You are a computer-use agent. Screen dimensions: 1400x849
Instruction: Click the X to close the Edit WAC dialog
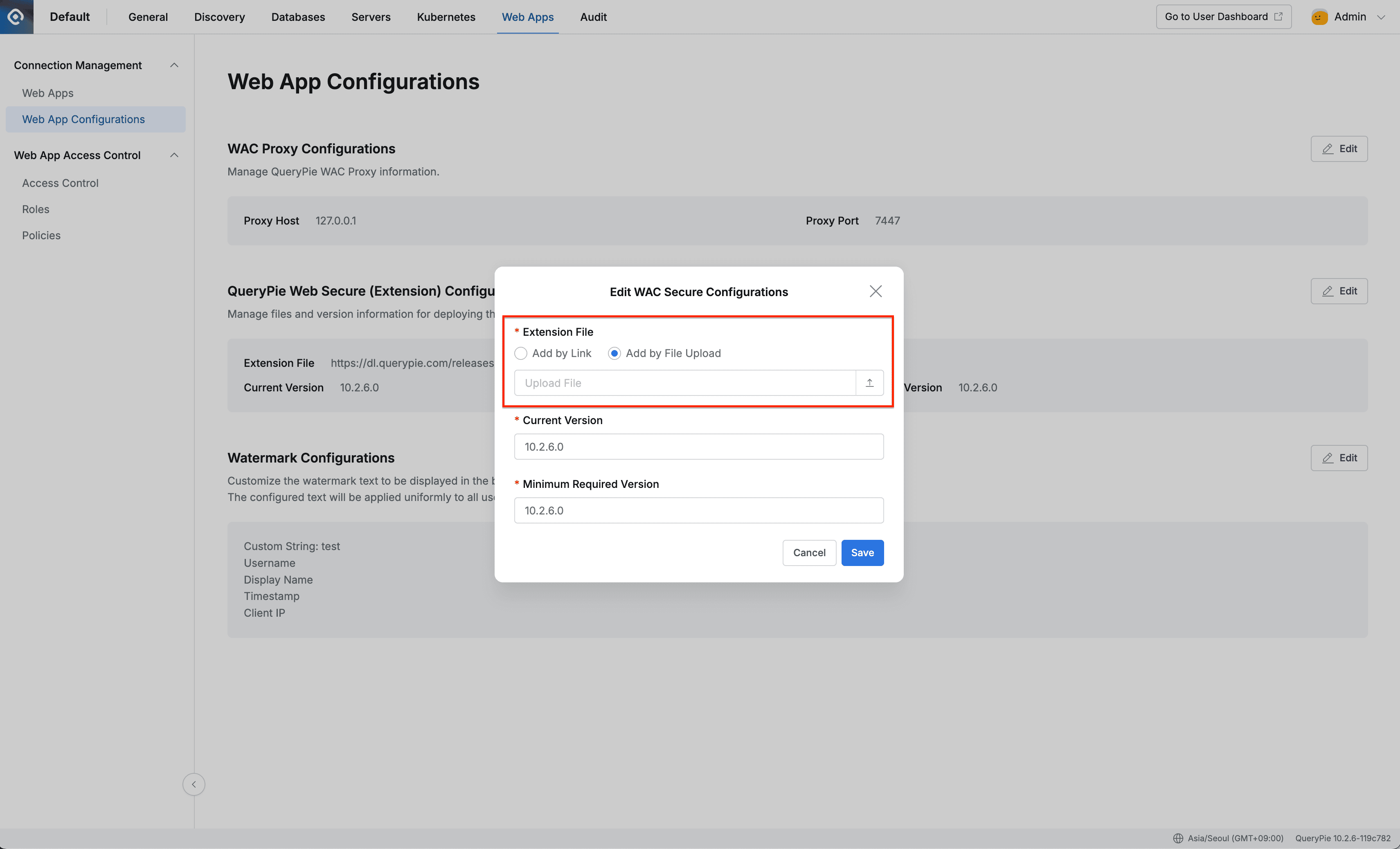876,291
